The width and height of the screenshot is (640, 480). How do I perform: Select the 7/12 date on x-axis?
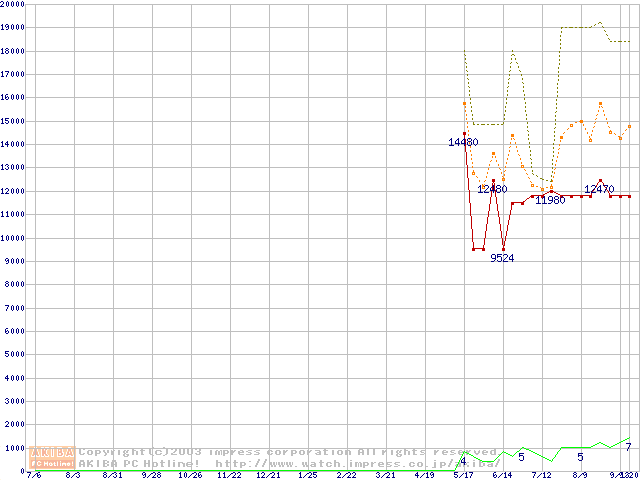(x=541, y=476)
